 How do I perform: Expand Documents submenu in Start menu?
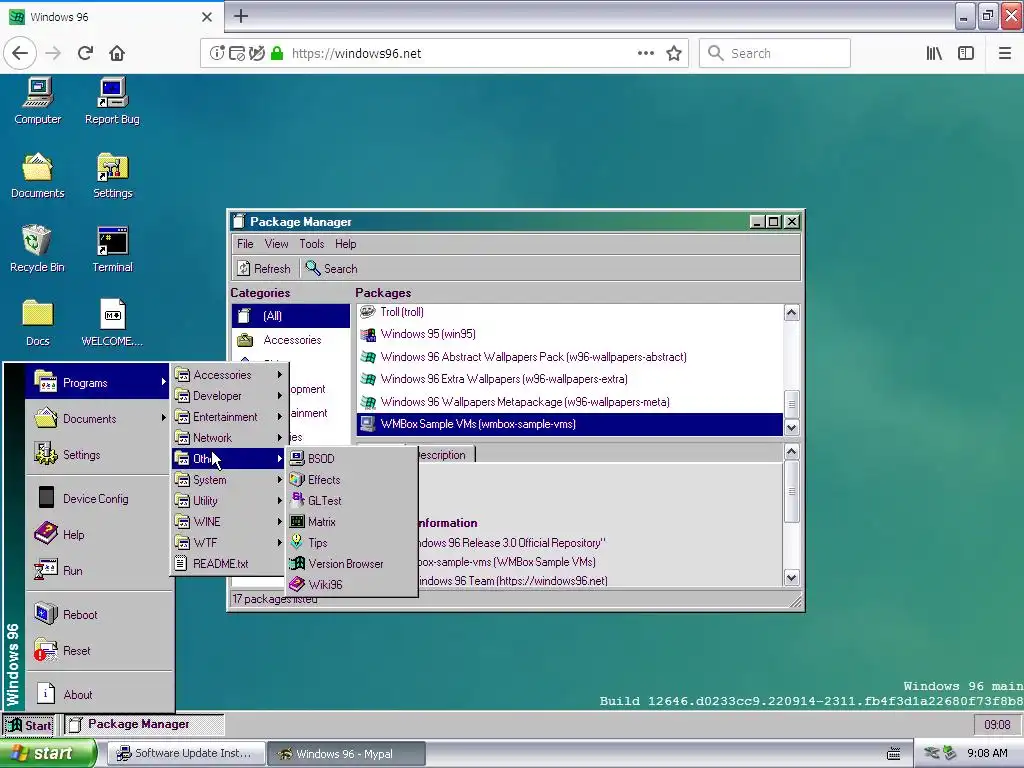[98, 419]
